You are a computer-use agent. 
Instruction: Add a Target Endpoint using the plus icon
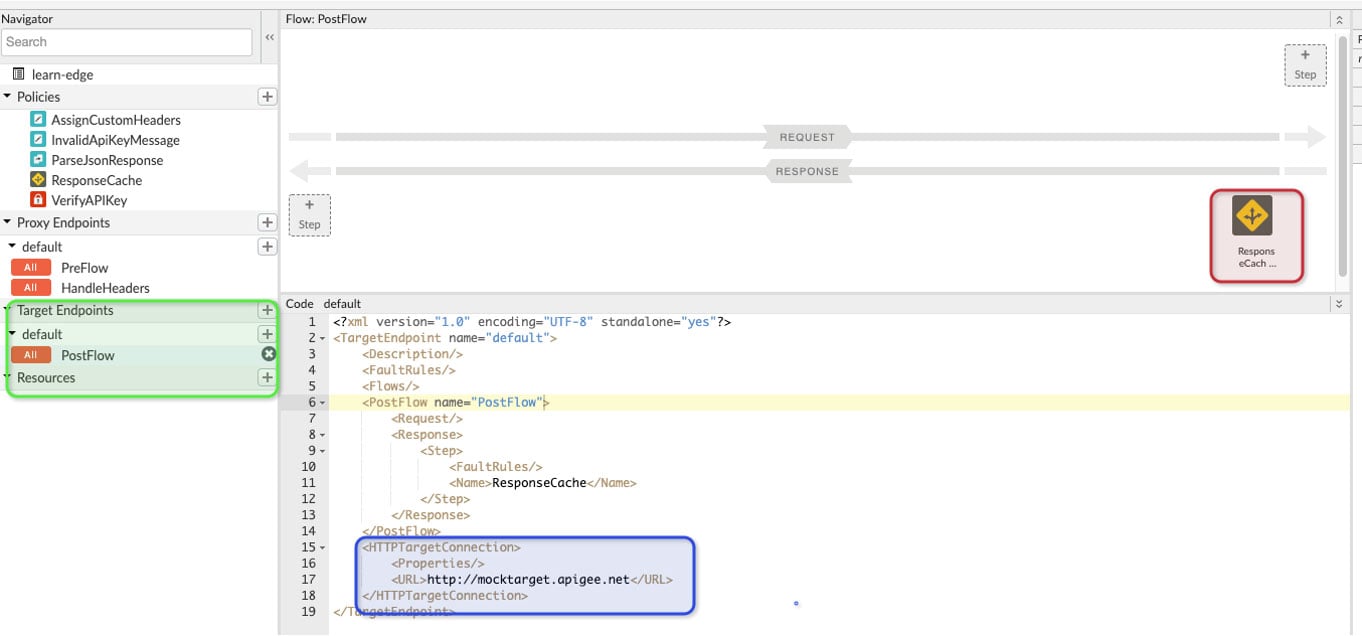(266, 310)
